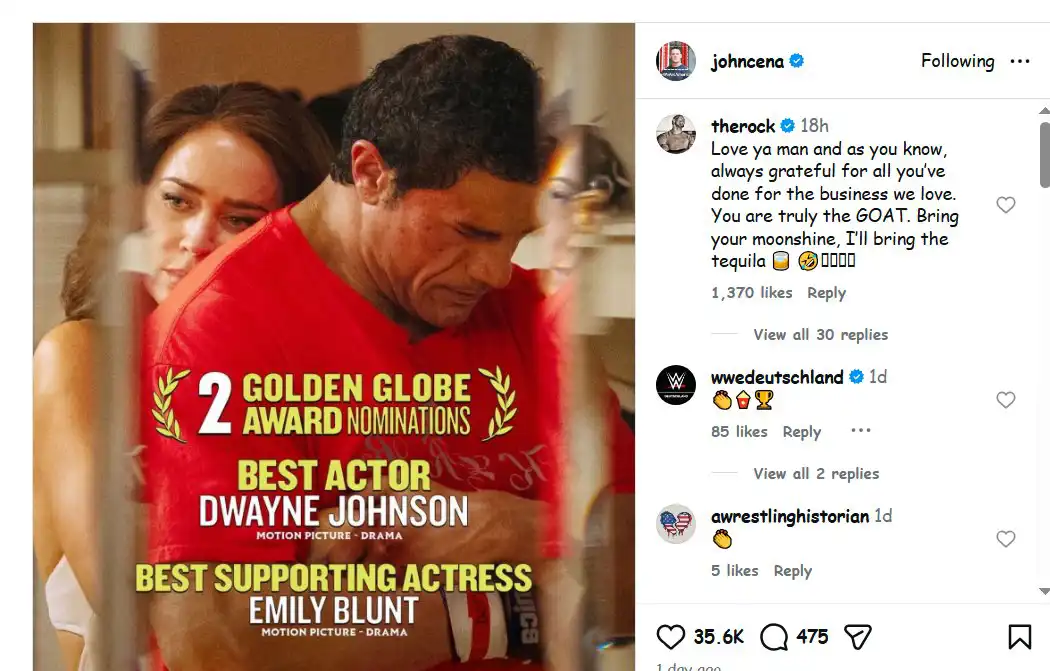This screenshot has height=671, width=1050.
Task: Share the post via the paper plane icon
Action: pyautogui.click(x=858, y=637)
